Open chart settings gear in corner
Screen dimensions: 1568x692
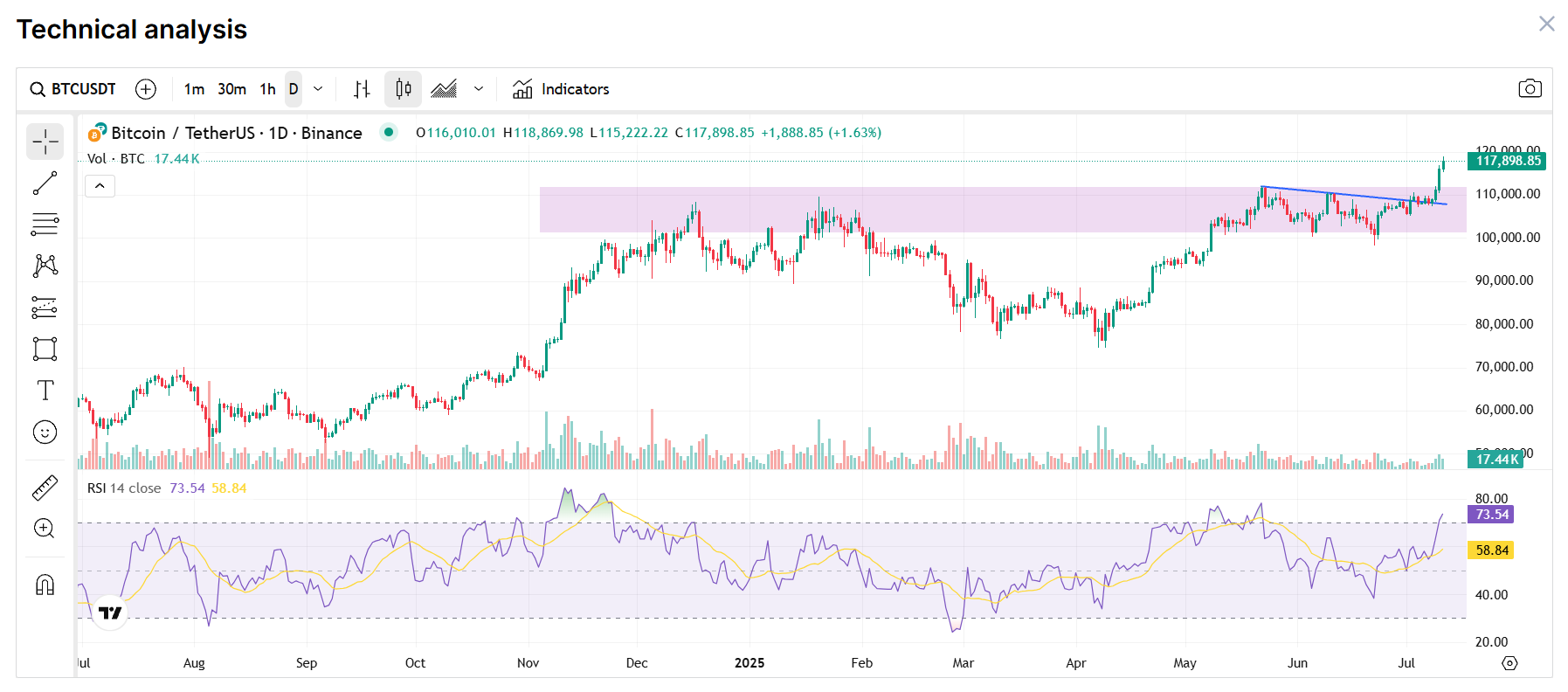(x=1509, y=663)
